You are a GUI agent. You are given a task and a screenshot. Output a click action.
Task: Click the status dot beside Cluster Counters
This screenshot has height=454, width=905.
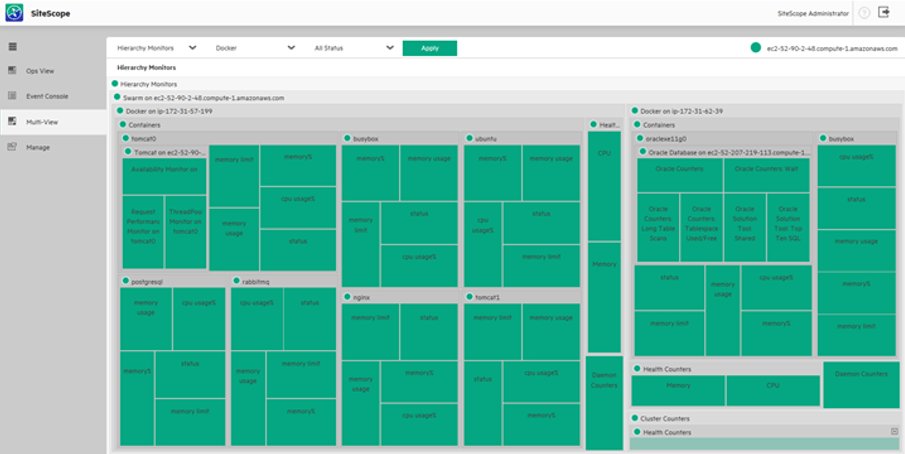635,418
